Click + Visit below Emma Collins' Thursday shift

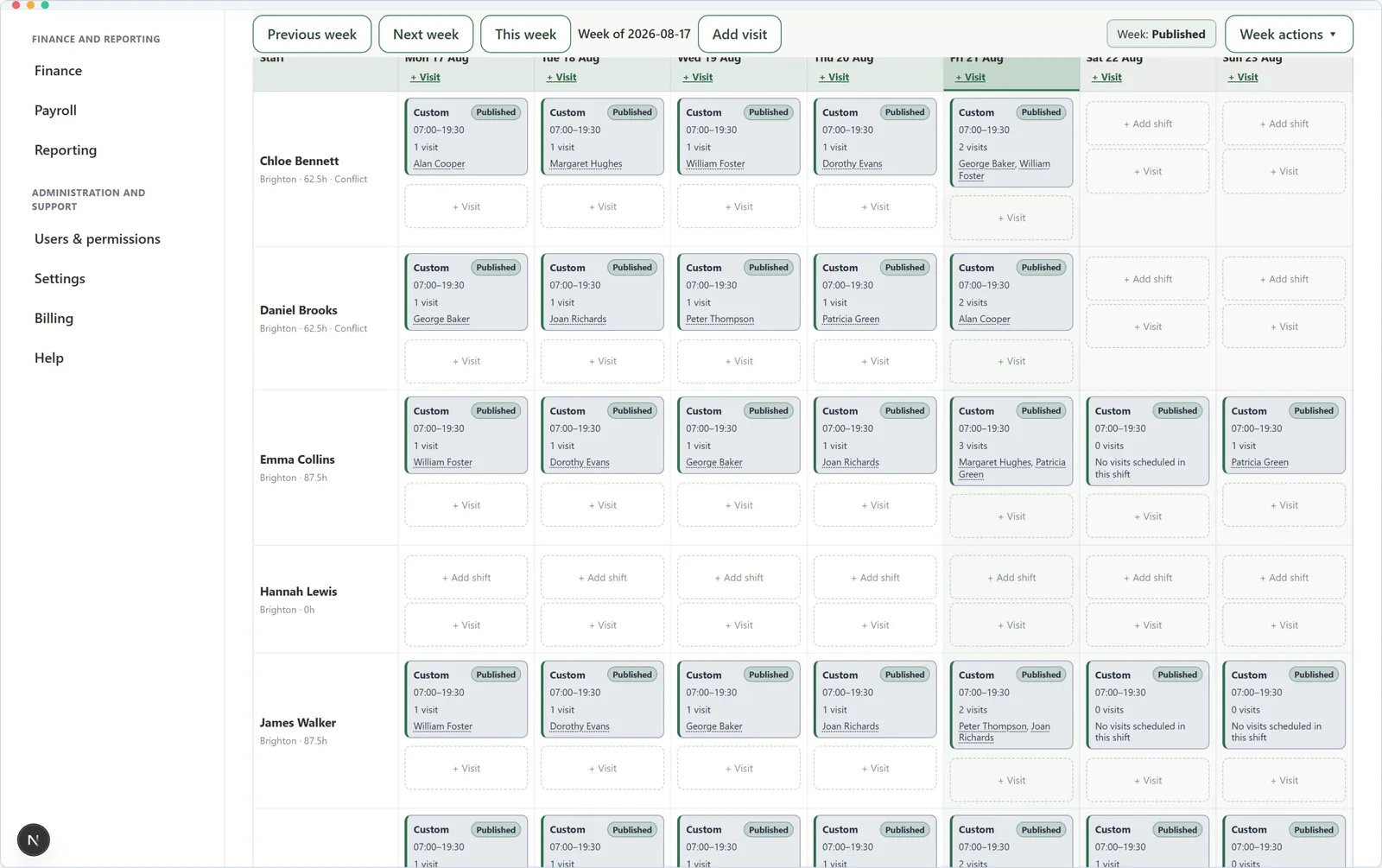(x=875, y=505)
